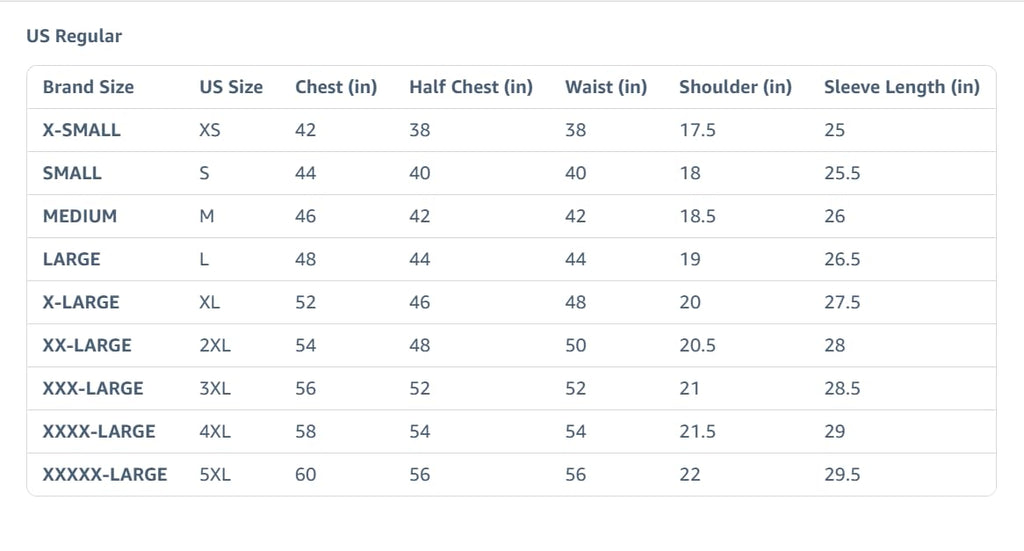
Task: Select the XXXXX-LARGE row label
Action: coord(104,475)
